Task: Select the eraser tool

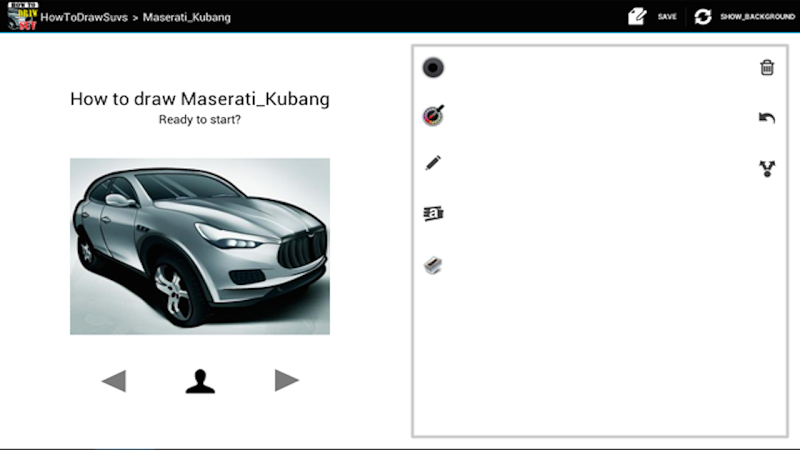Action: click(433, 265)
